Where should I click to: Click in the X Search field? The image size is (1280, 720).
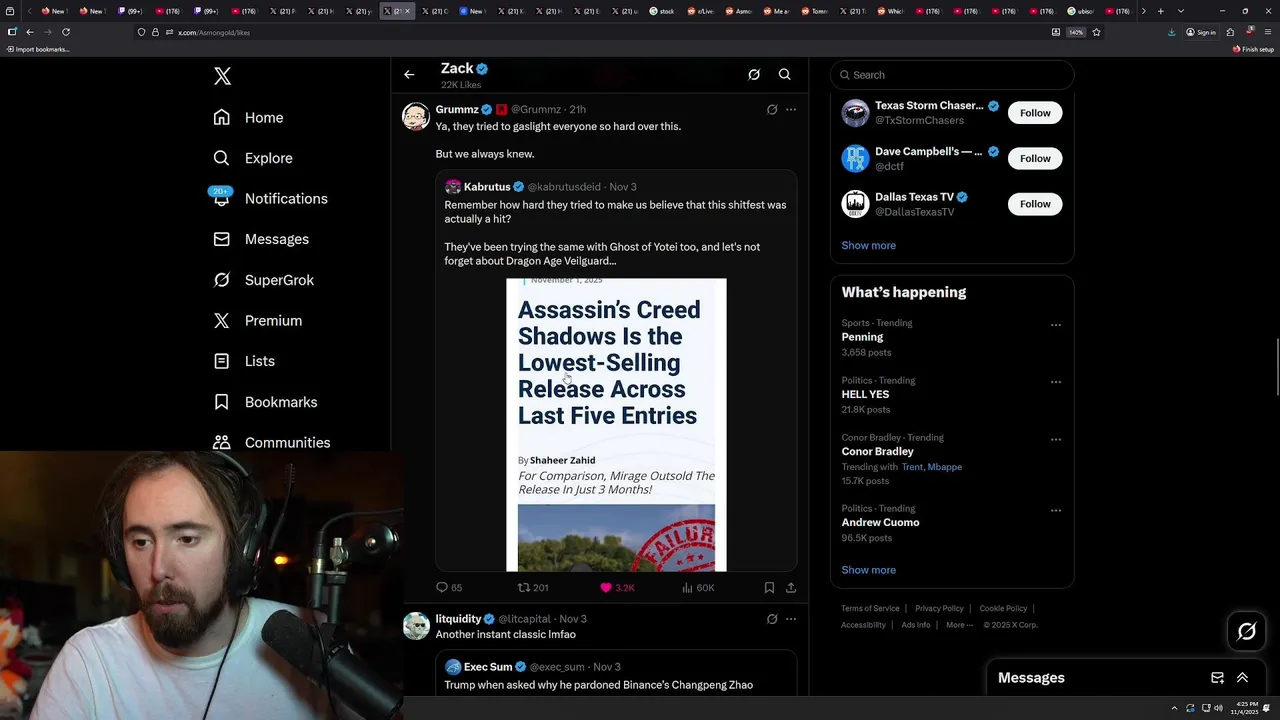(952, 75)
